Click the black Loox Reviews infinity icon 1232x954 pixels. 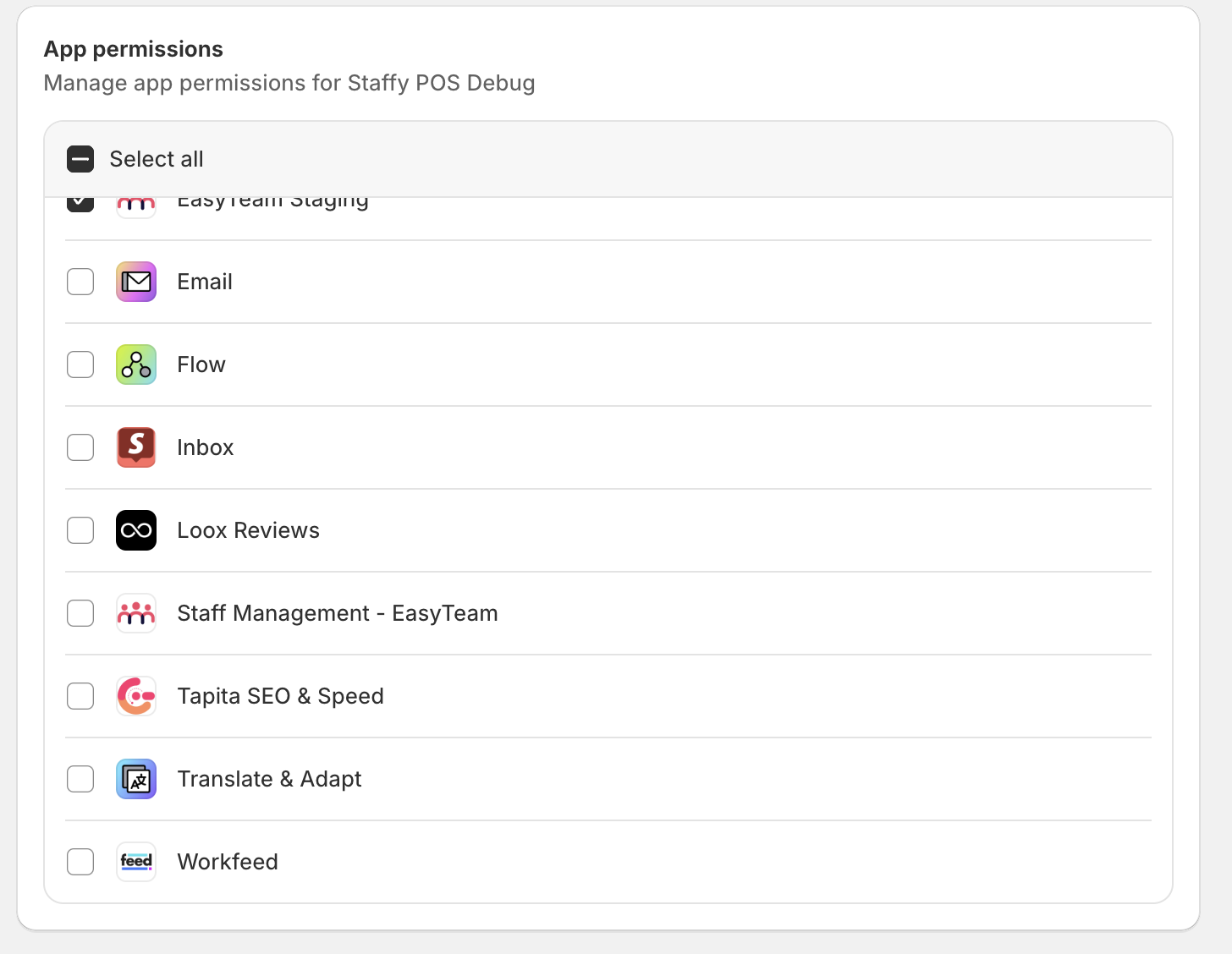[x=136, y=530]
